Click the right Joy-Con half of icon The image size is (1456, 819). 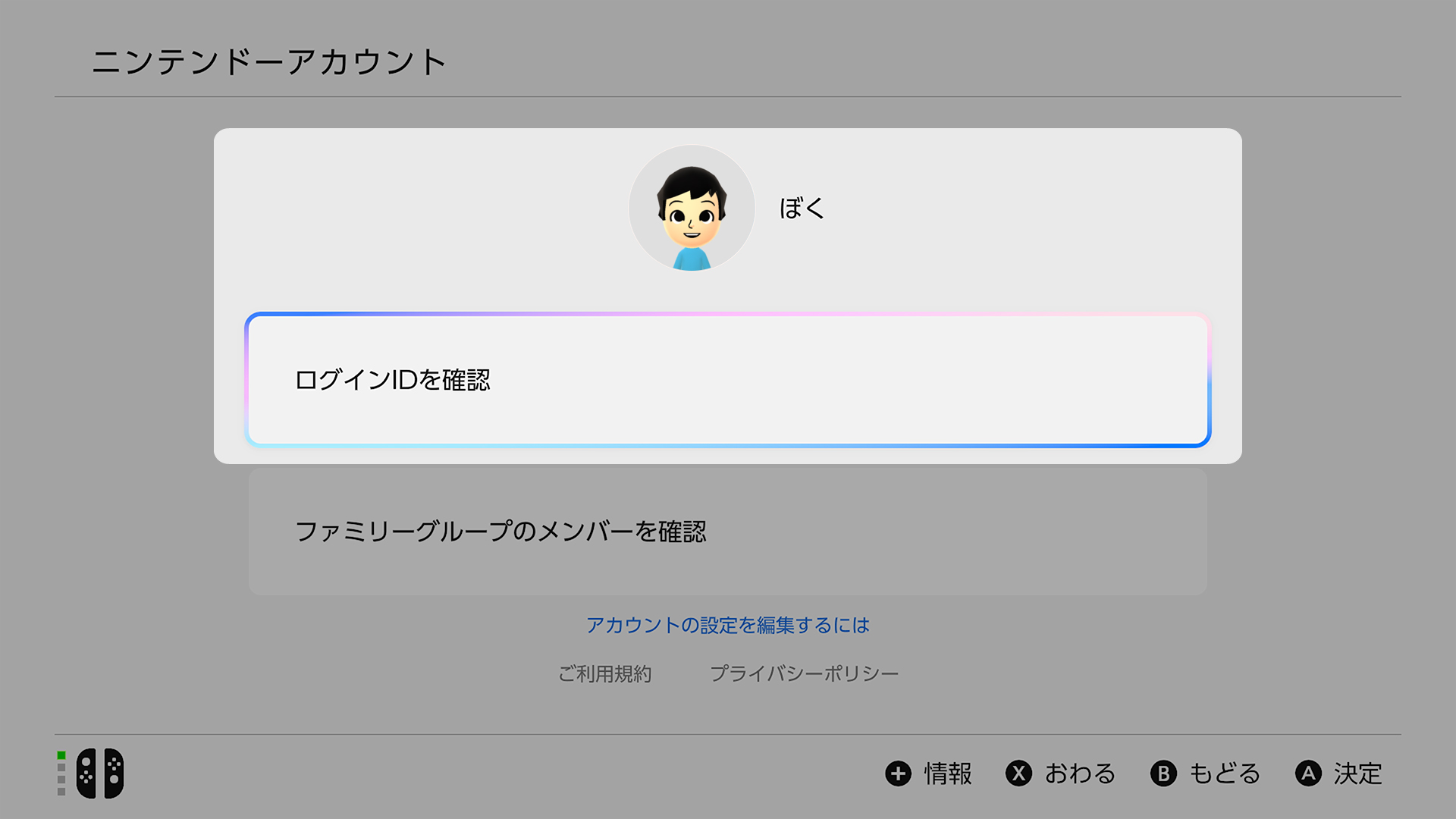[114, 773]
